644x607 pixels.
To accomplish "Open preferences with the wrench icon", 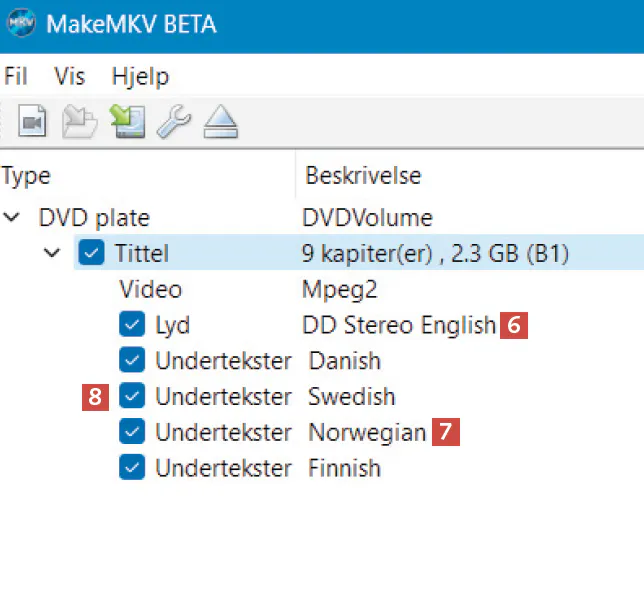I will click(174, 121).
